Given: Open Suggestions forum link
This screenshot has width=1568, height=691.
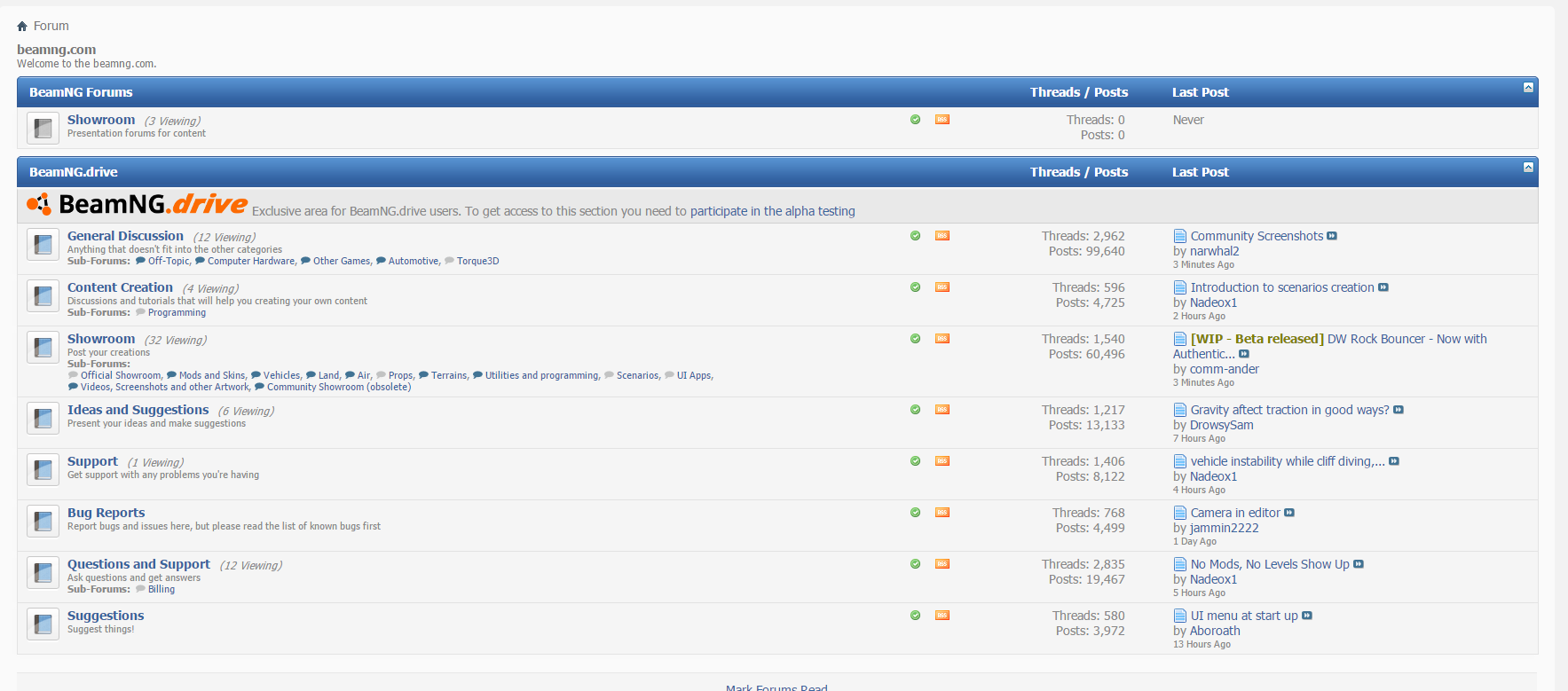Looking at the screenshot, I should [106, 616].
